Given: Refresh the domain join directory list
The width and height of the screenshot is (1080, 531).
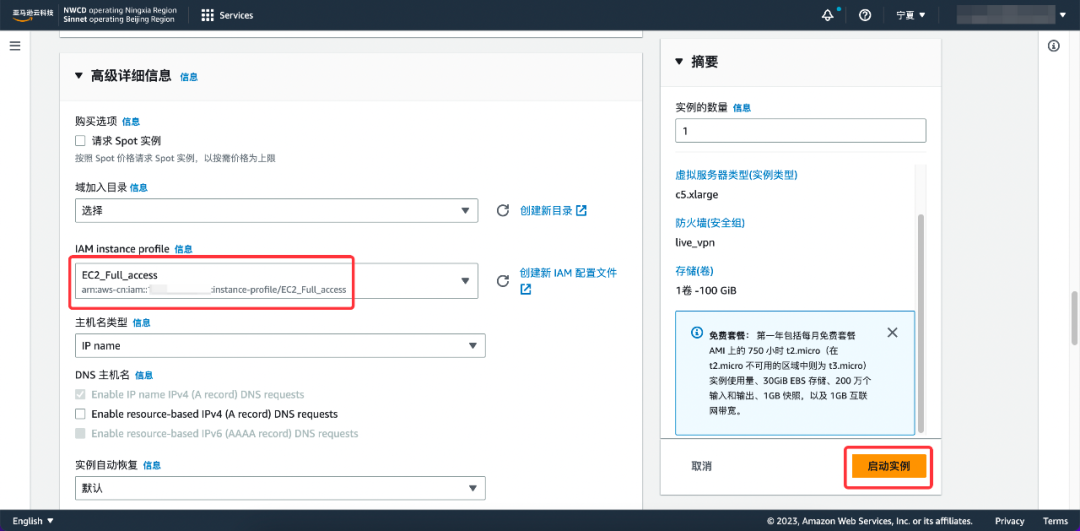Looking at the screenshot, I should coord(503,211).
